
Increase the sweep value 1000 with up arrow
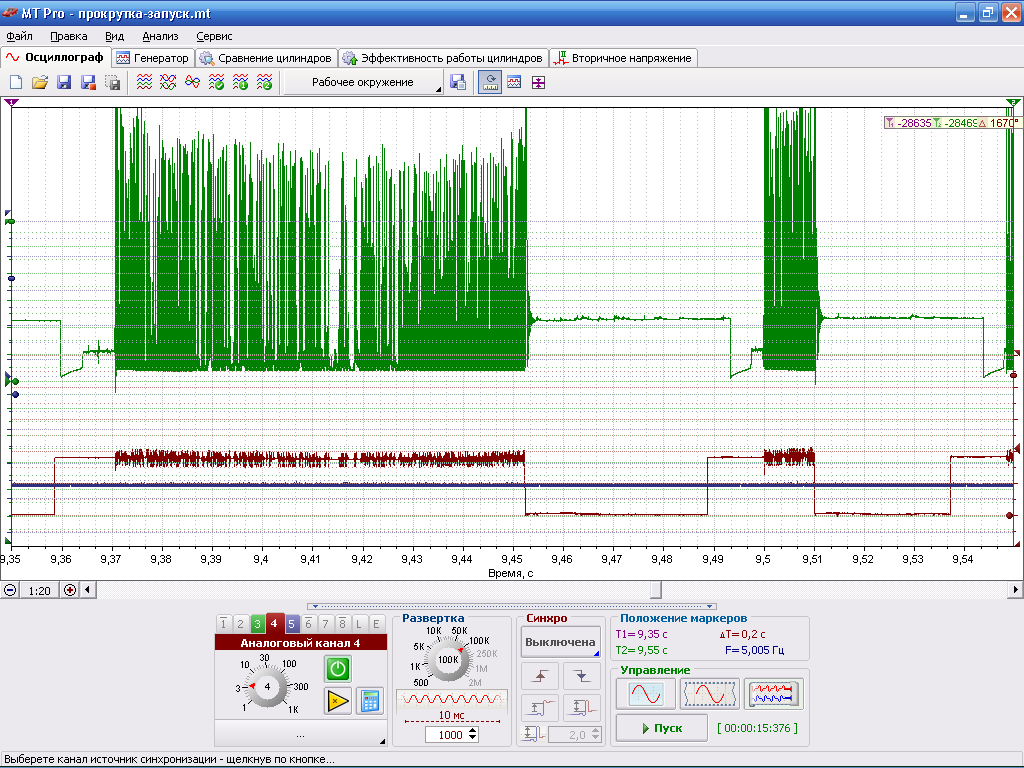(473, 731)
